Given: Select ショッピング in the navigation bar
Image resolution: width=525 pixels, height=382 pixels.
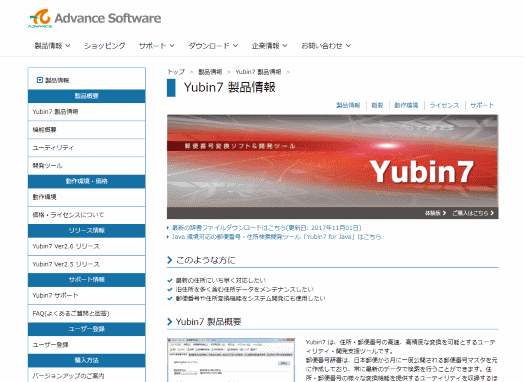Looking at the screenshot, I should click(104, 46).
